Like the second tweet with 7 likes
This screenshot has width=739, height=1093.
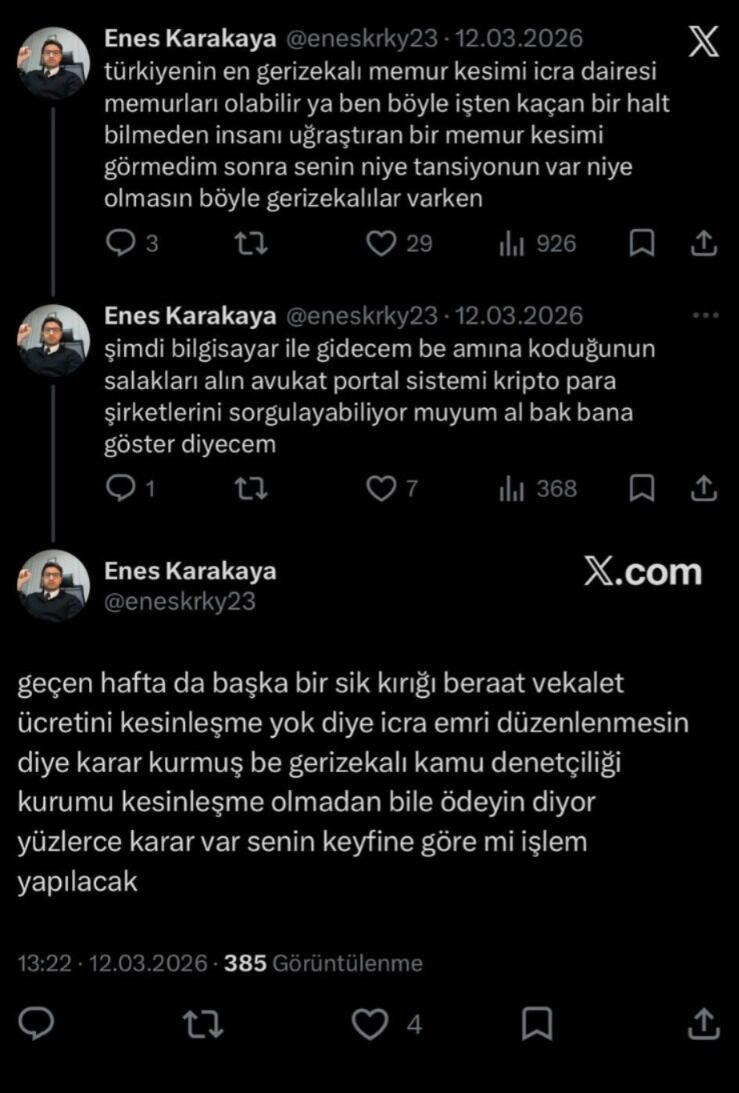[x=380, y=488]
